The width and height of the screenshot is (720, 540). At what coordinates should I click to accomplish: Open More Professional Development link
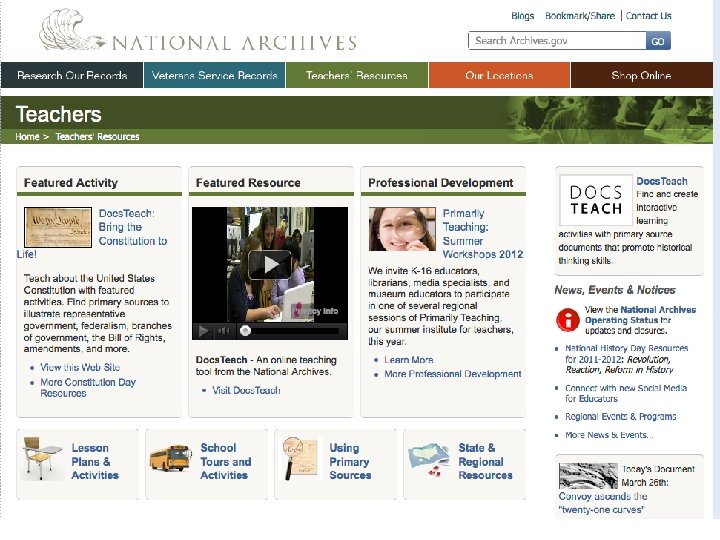pos(452,374)
